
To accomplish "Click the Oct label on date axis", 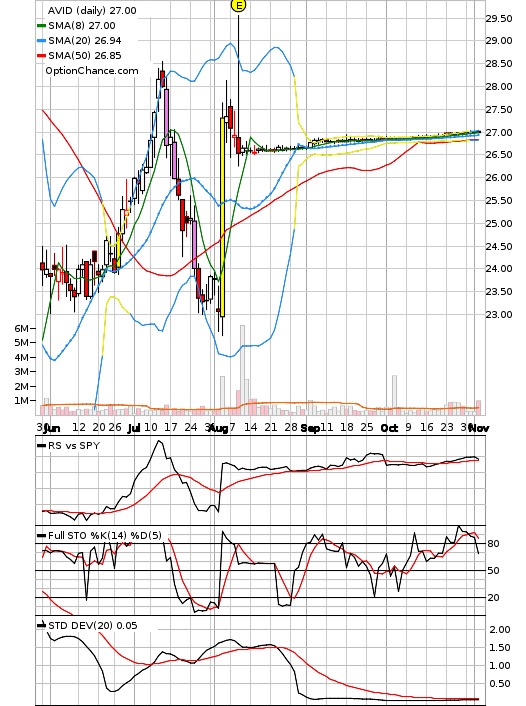I will tap(389, 428).
